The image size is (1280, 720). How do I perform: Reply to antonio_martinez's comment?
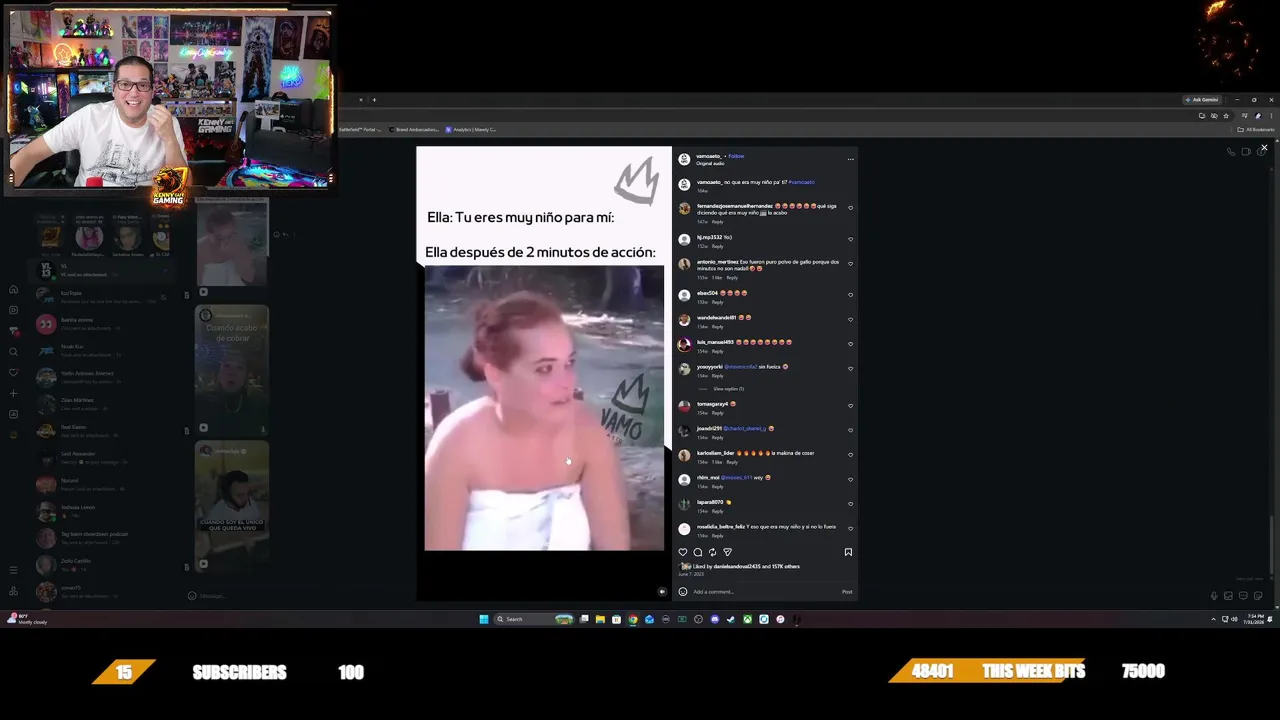(732, 277)
